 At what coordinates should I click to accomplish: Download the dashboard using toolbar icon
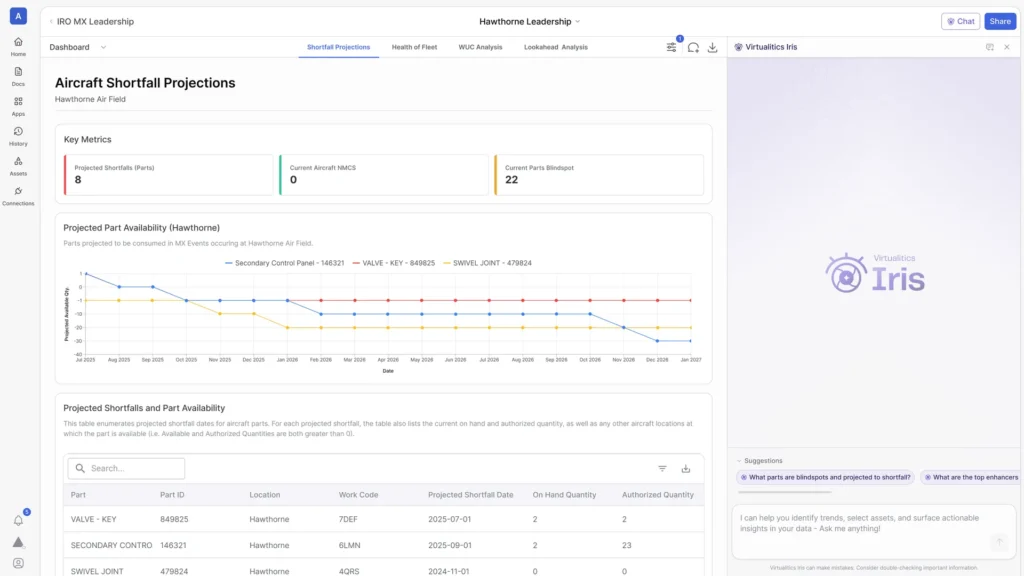pos(713,47)
